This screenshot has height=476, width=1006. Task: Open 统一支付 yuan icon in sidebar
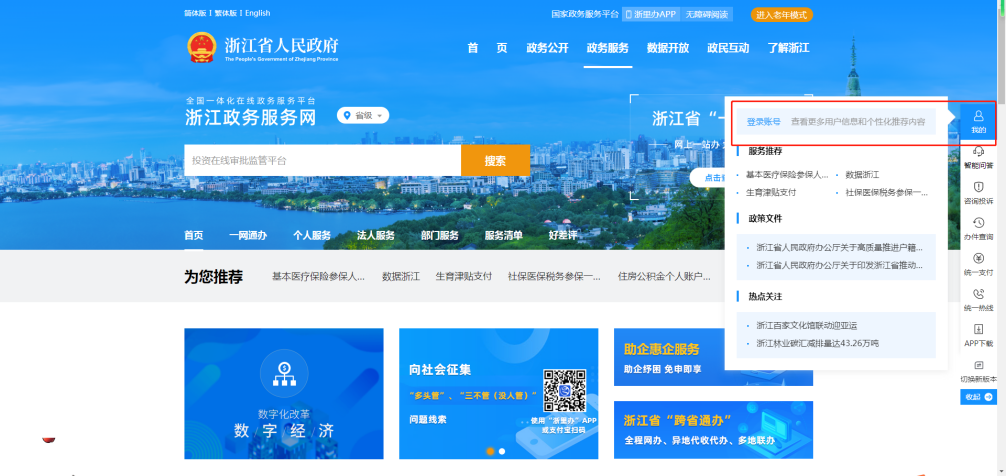click(978, 263)
